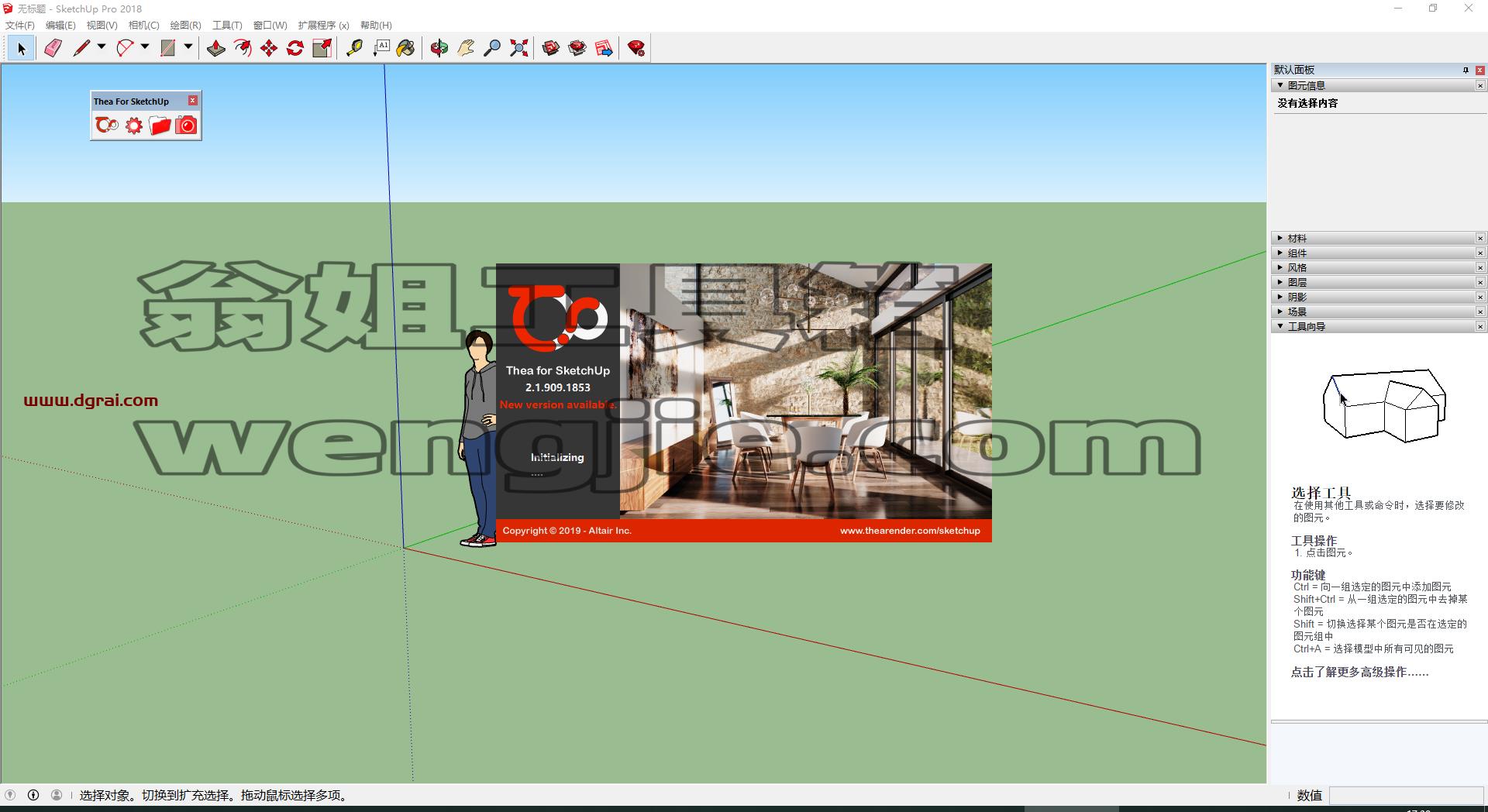The image size is (1488, 812).
Task: Open www.thearender.com/sketchup link on splash
Action: coord(910,531)
